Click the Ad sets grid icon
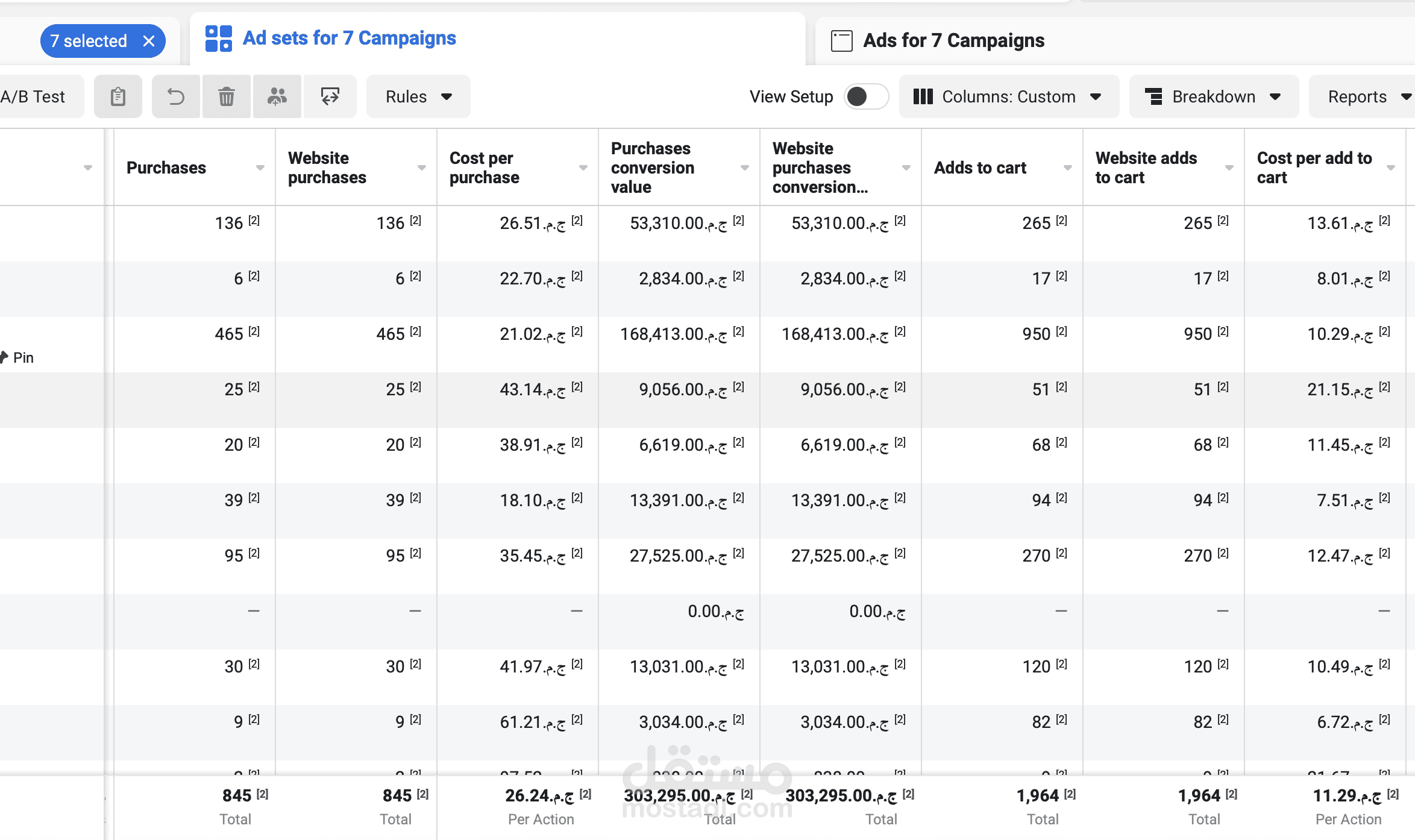This screenshot has height=840, width=1415. (x=219, y=39)
